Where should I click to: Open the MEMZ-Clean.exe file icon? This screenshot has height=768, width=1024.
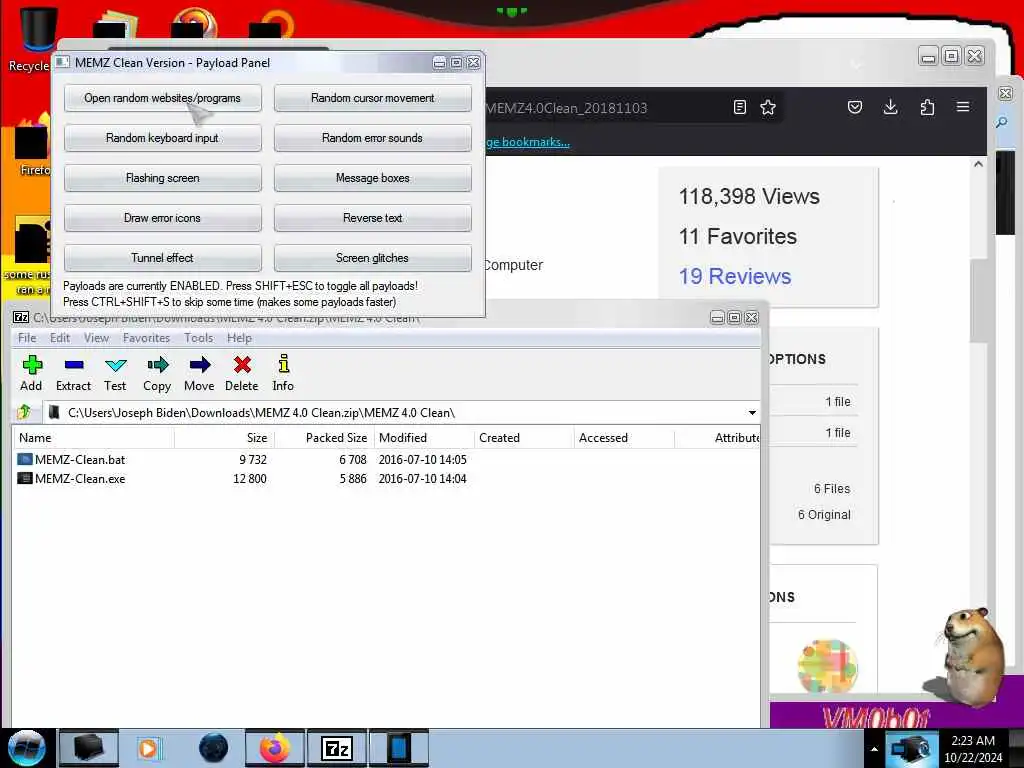[x=25, y=479]
